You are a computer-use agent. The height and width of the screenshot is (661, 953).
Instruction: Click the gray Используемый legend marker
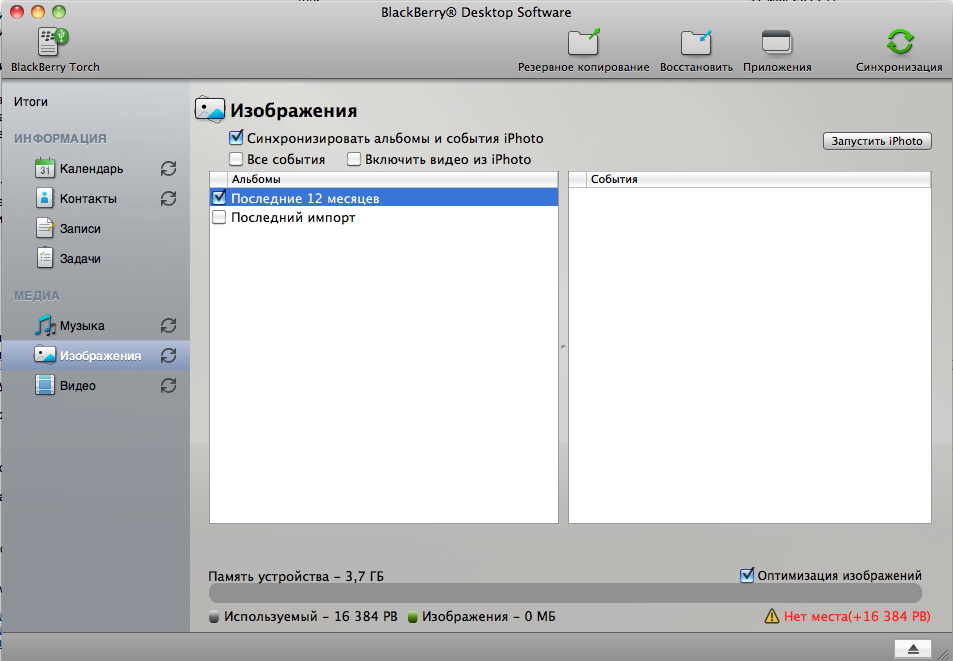pos(214,617)
